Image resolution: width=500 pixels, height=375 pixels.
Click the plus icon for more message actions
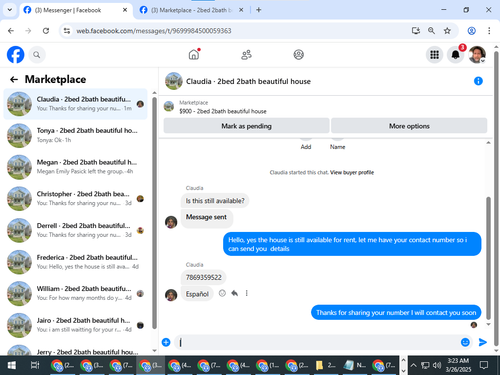click(x=166, y=342)
